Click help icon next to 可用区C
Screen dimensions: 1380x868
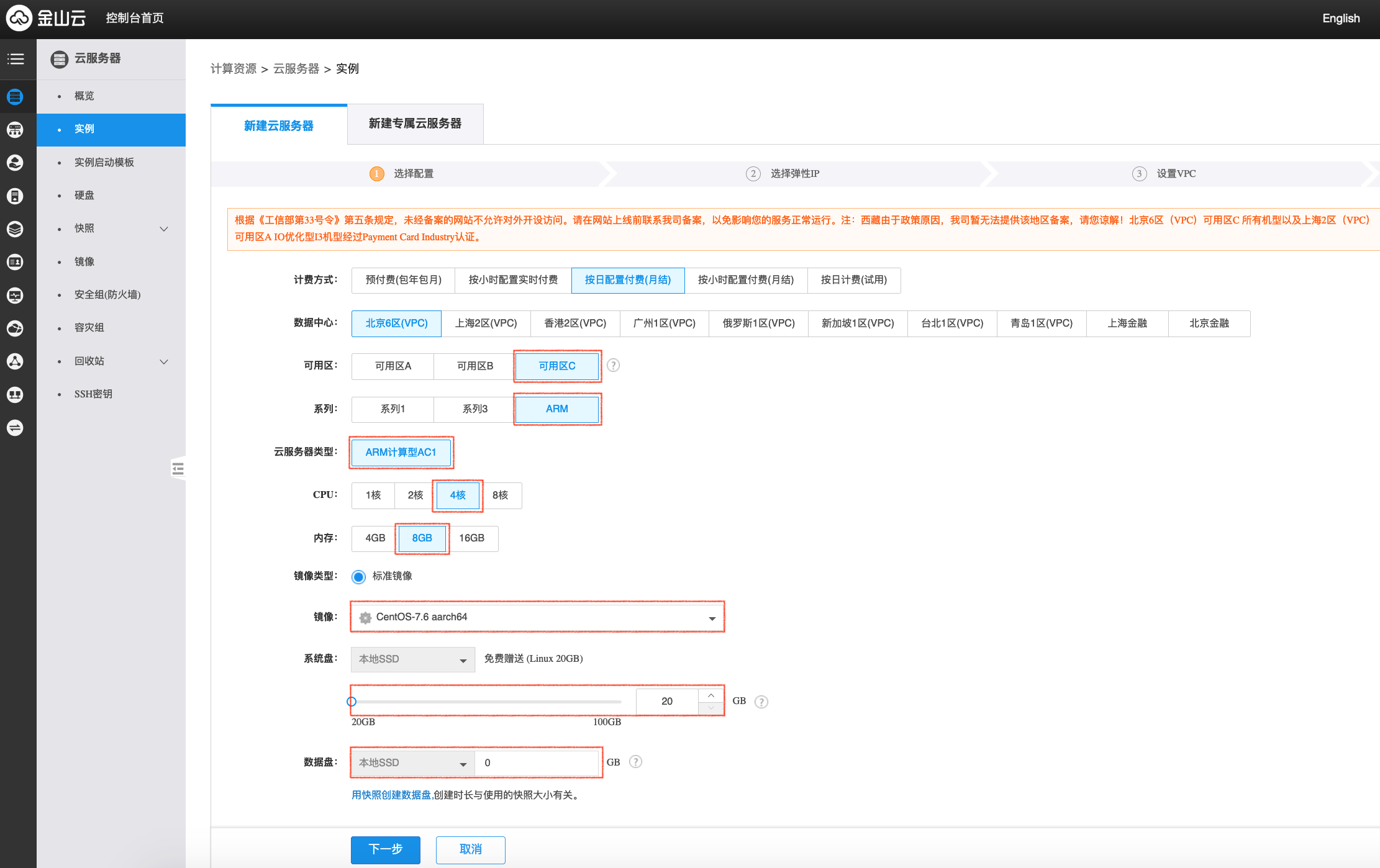(x=613, y=365)
